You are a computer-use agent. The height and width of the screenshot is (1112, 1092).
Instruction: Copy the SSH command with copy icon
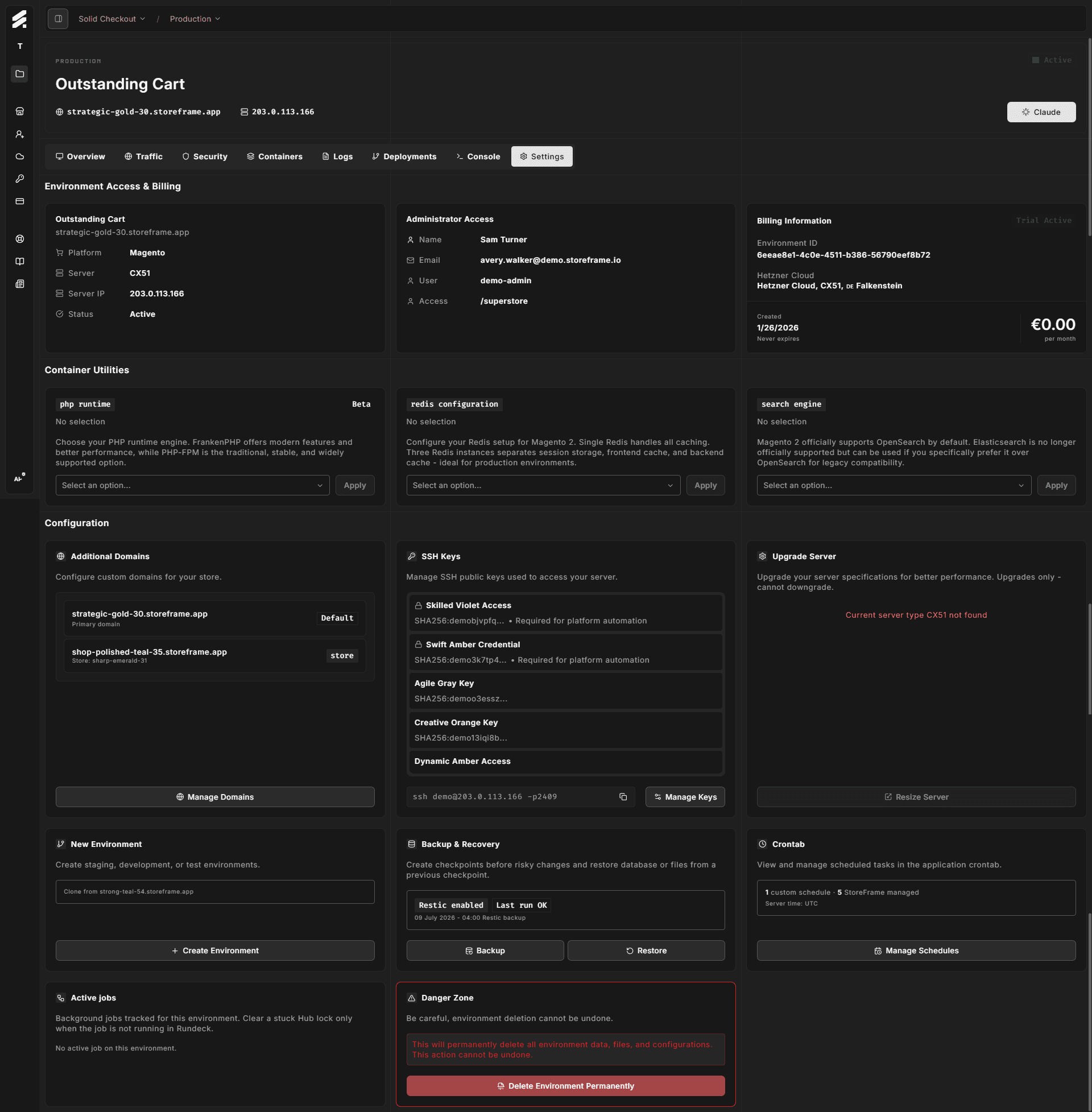623,797
